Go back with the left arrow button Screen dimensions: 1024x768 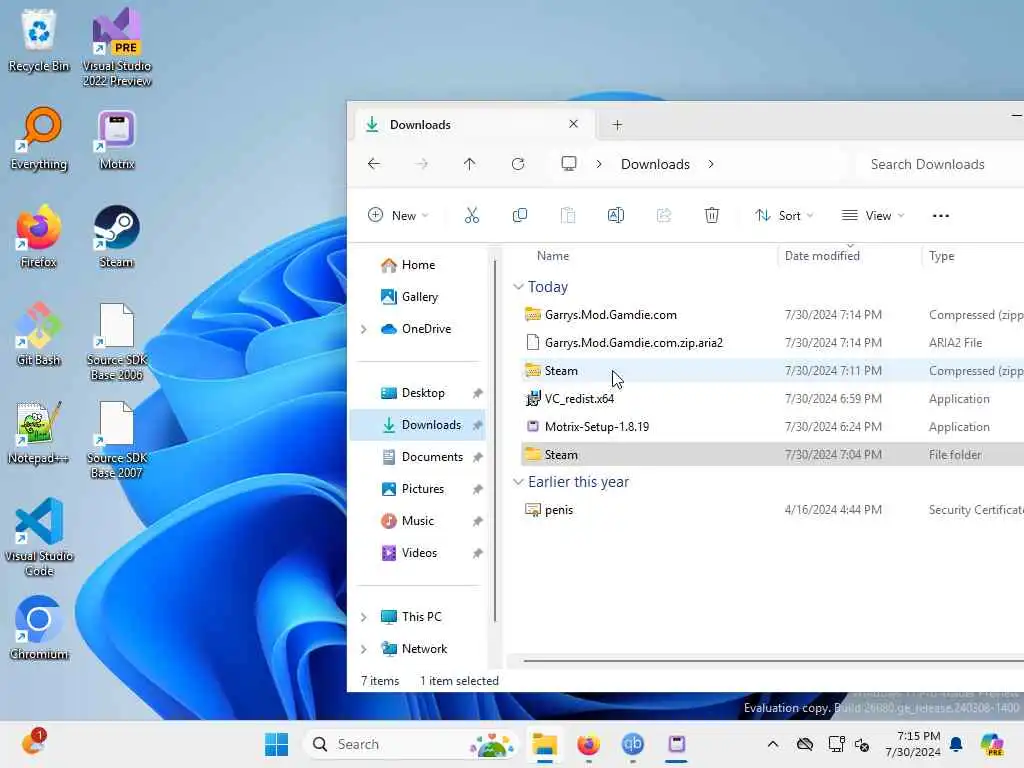pos(374,164)
